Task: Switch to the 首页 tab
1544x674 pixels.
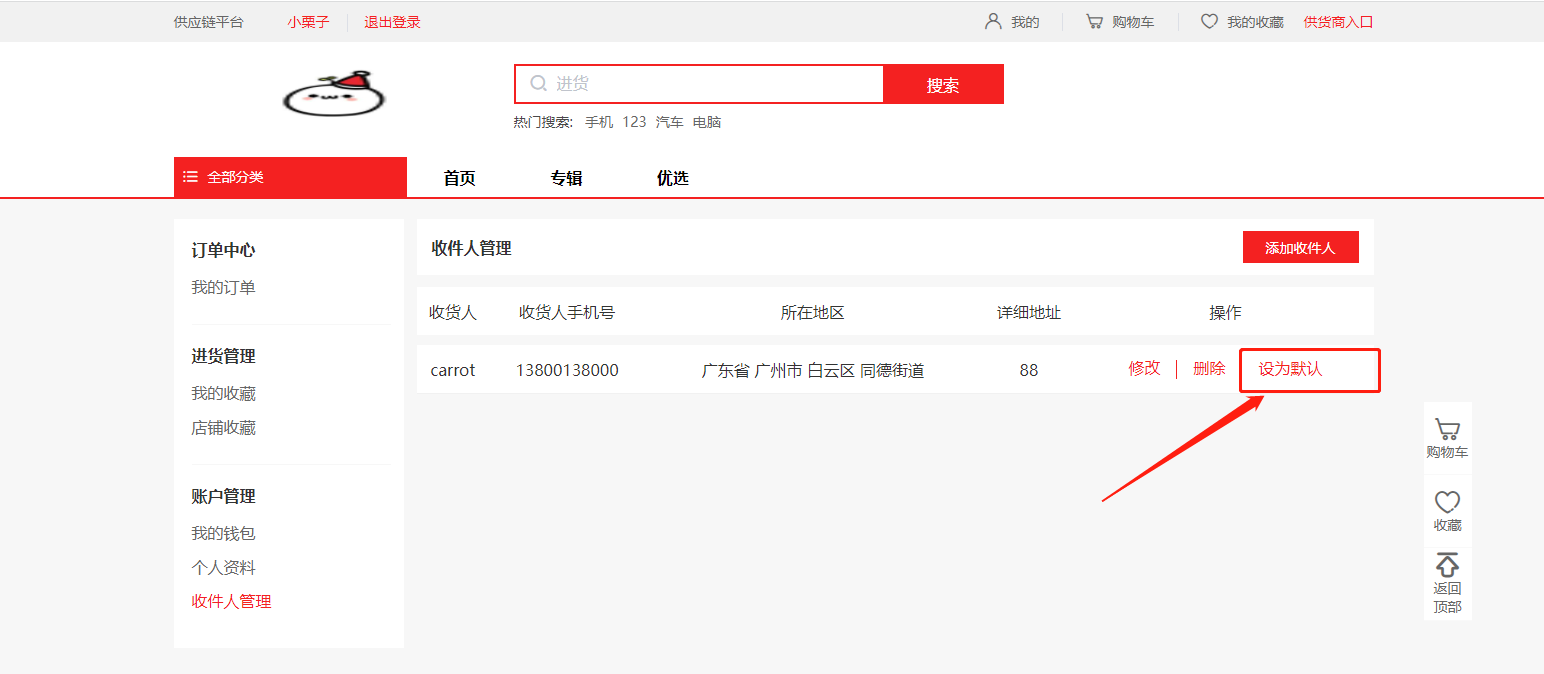Action: click(x=459, y=178)
